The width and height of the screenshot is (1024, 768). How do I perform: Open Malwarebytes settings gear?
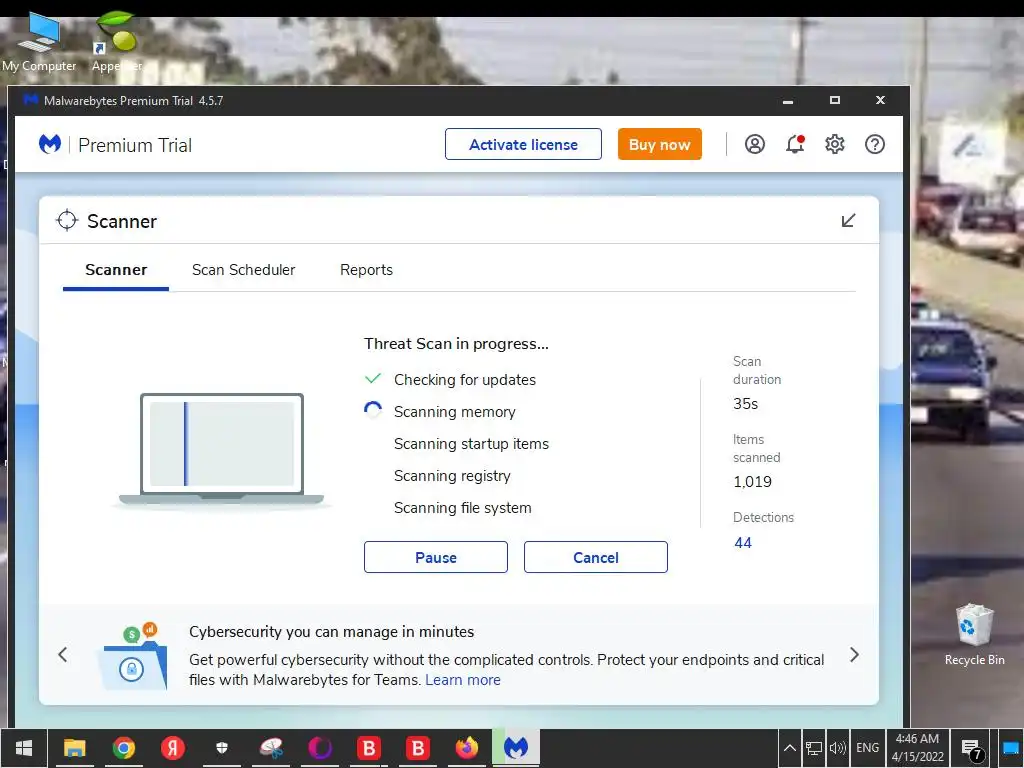pos(835,144)
